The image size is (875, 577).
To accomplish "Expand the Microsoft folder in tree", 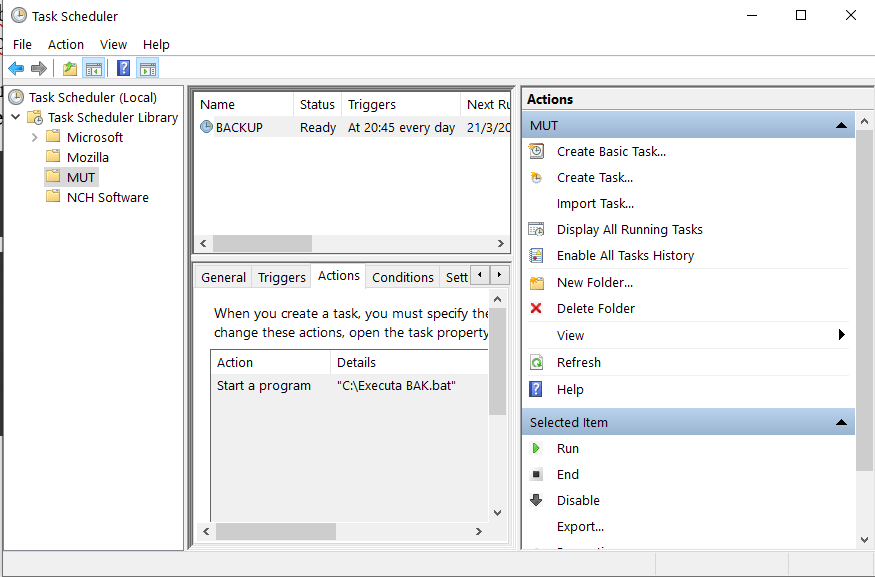I will [35, 137].
